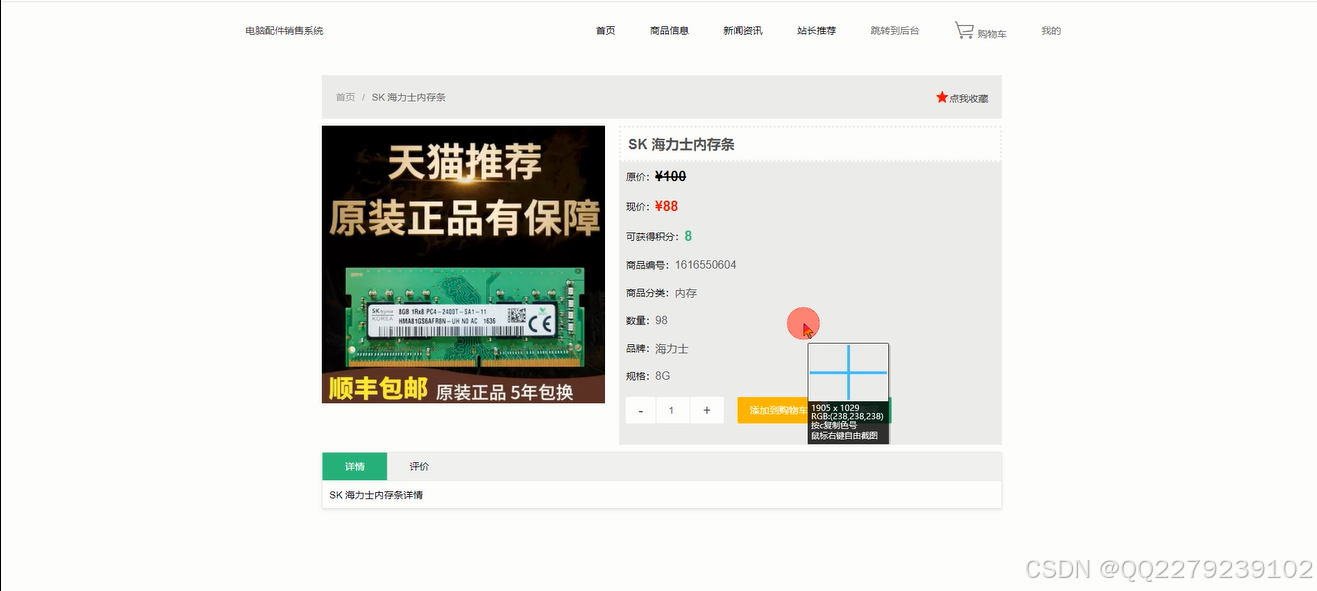Viewport: 1317px width, 591px height.
Task: Click product number 1616550604
Action: pyautogui.click(x=705, y=265)
